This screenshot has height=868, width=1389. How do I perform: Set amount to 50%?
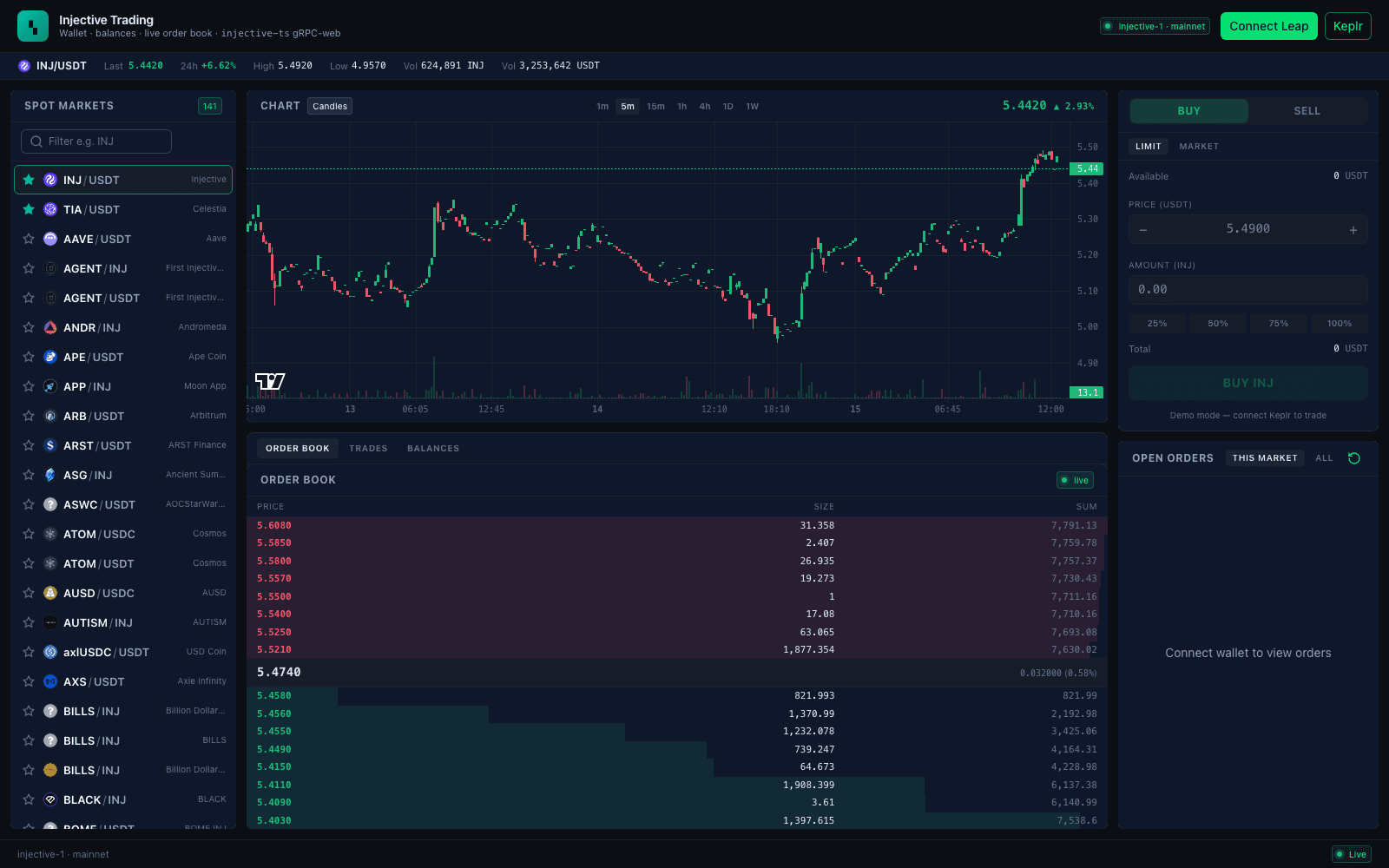1218,324
